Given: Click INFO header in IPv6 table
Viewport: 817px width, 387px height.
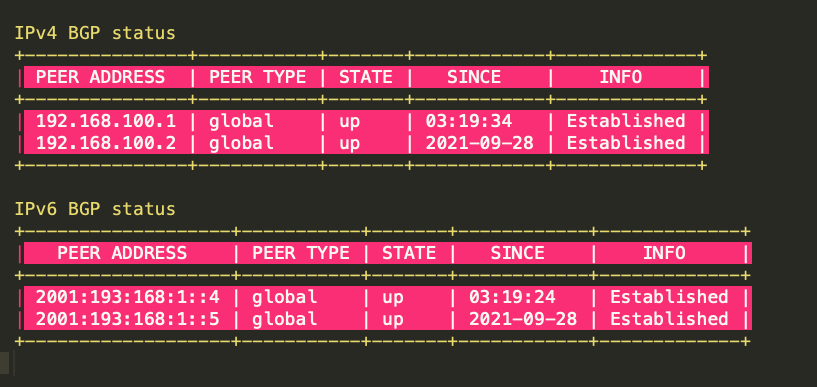Looking at the screenshot, I should (x=664, y=253).
